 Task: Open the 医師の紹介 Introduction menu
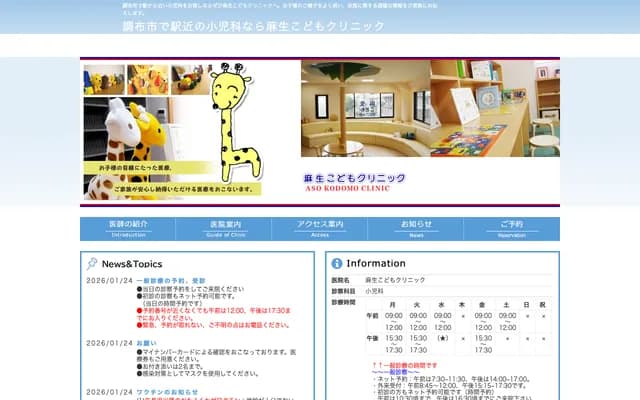coord(128,228)
